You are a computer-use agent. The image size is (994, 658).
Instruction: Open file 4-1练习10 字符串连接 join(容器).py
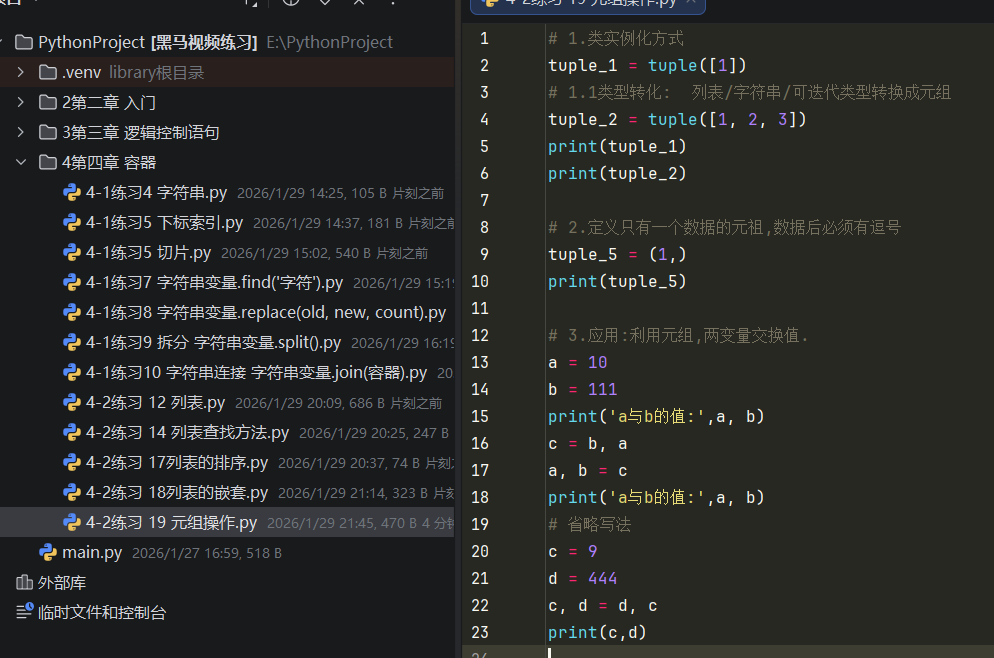coord(257,372)
